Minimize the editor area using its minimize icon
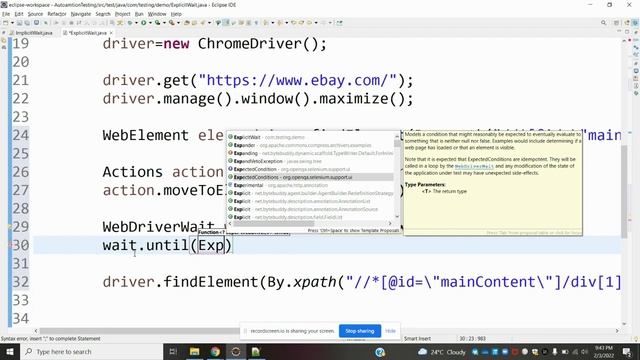 point(619,32)
